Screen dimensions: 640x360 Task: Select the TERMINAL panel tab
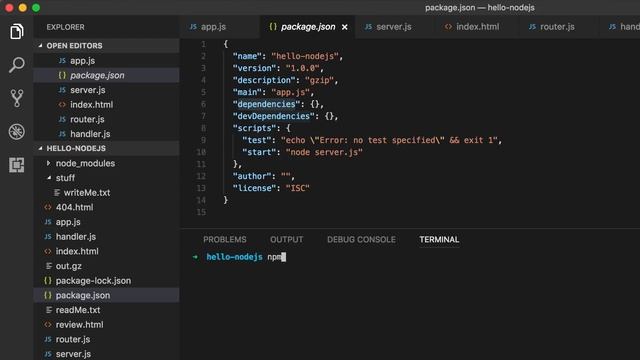point(439,240)
